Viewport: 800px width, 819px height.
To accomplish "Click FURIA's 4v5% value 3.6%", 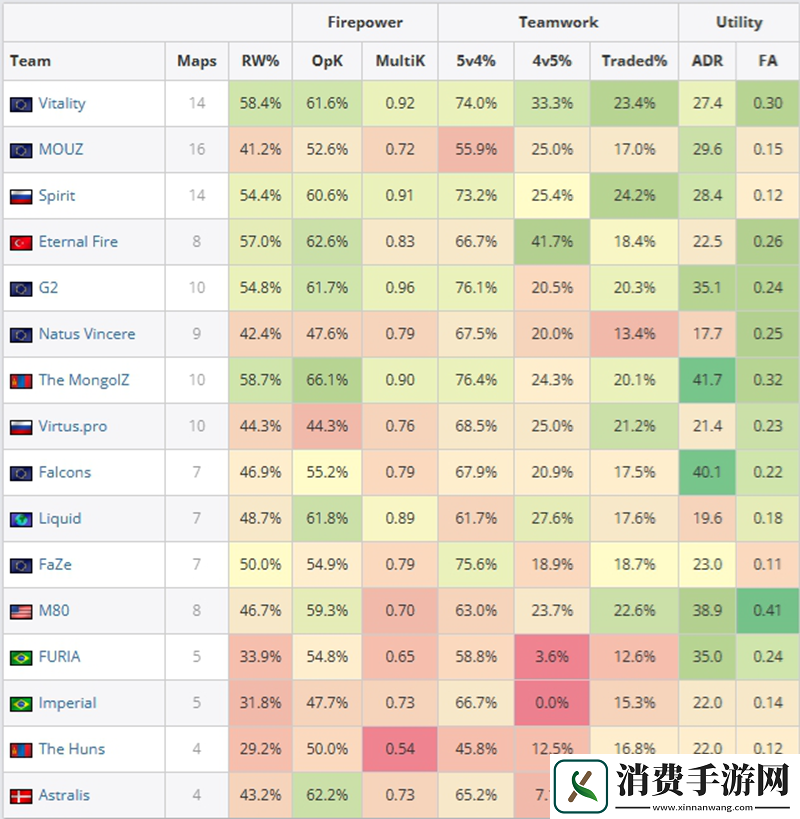I will (552, 657).
